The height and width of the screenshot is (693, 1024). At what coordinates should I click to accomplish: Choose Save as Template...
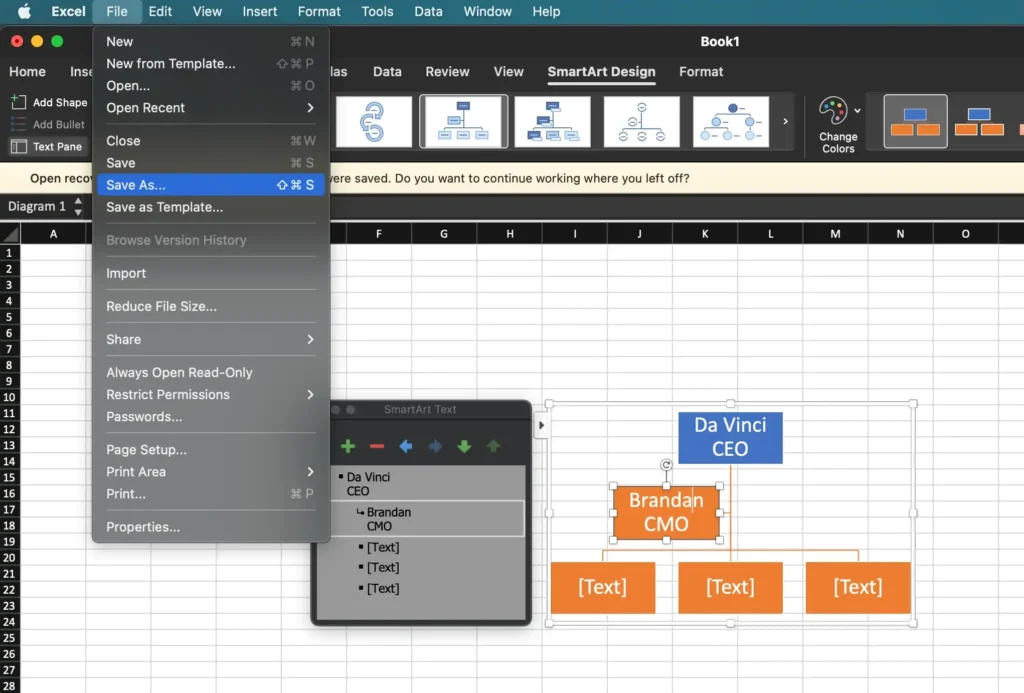tap(210, 207)
